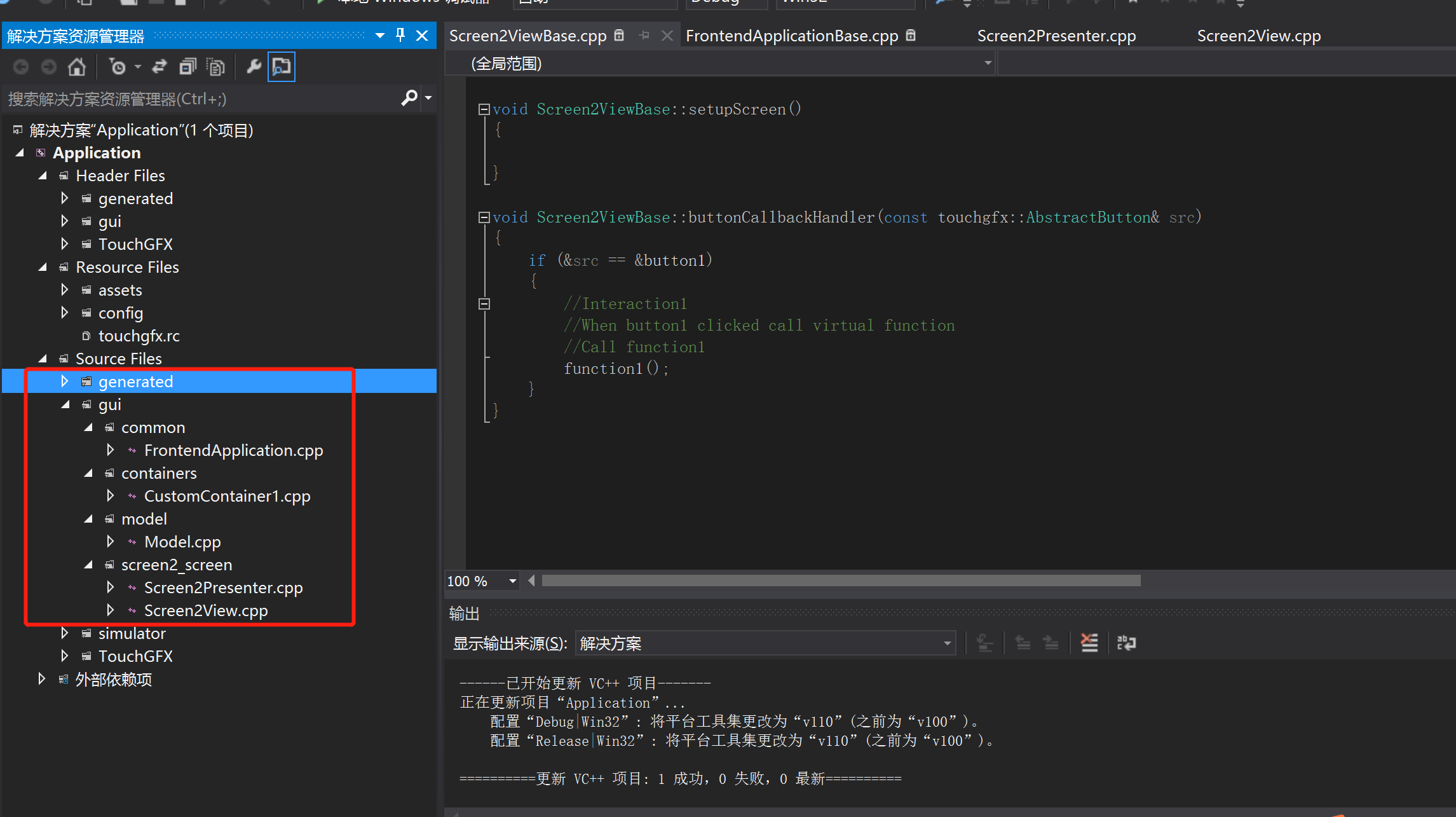Toggle Word Wrap in the Output panel

point(1126,643)
